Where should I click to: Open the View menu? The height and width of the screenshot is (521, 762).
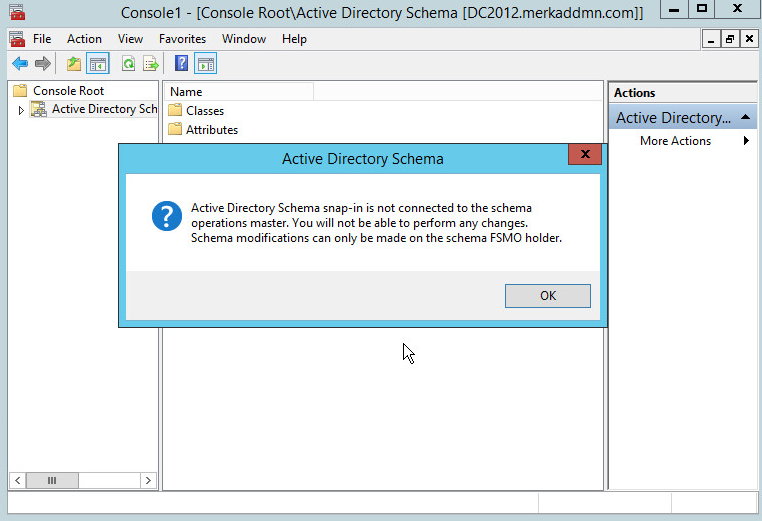(130, 39)
